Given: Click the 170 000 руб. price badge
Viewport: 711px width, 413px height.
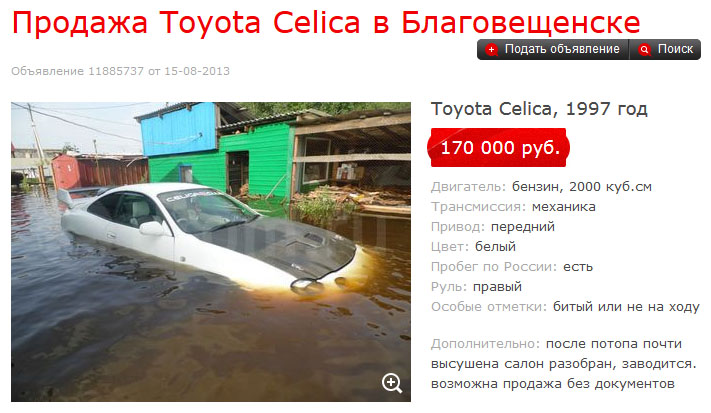Looking at the screenshot, I should click(498, 148).
